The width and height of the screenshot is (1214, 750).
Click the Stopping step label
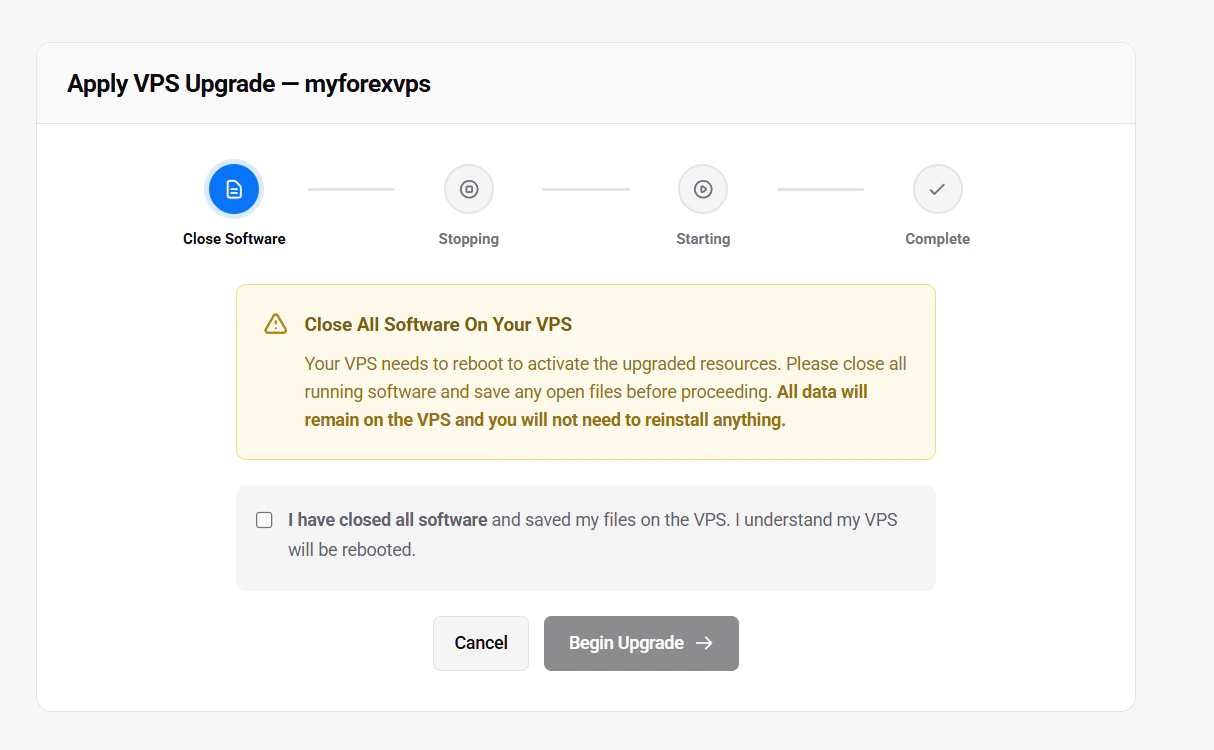tap(468, 238)
